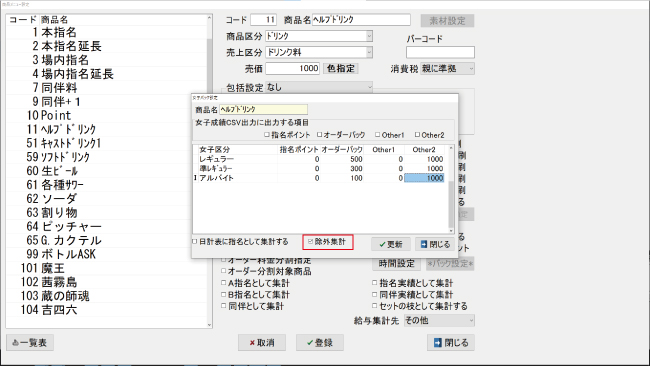The width and height of the screenshot is (650, 366).
Task: Enable 日計表に指名として集計する checkbox
Action: pyautogui.click(x=195, y=242)
